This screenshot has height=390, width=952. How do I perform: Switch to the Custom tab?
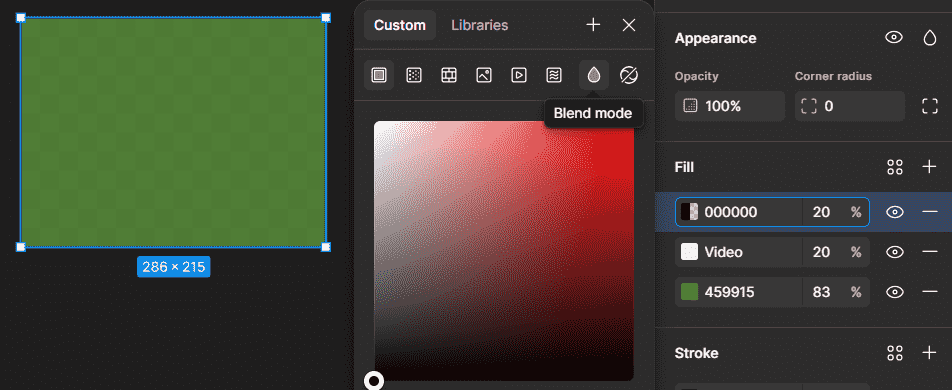tap(400, 25)
